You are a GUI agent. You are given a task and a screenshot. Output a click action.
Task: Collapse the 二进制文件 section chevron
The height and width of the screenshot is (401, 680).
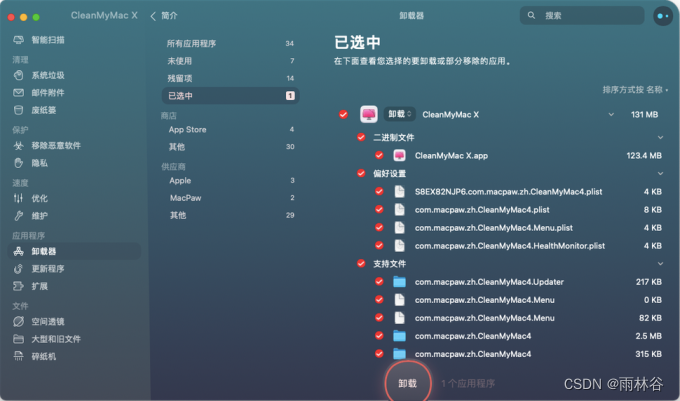coord(660,137)
